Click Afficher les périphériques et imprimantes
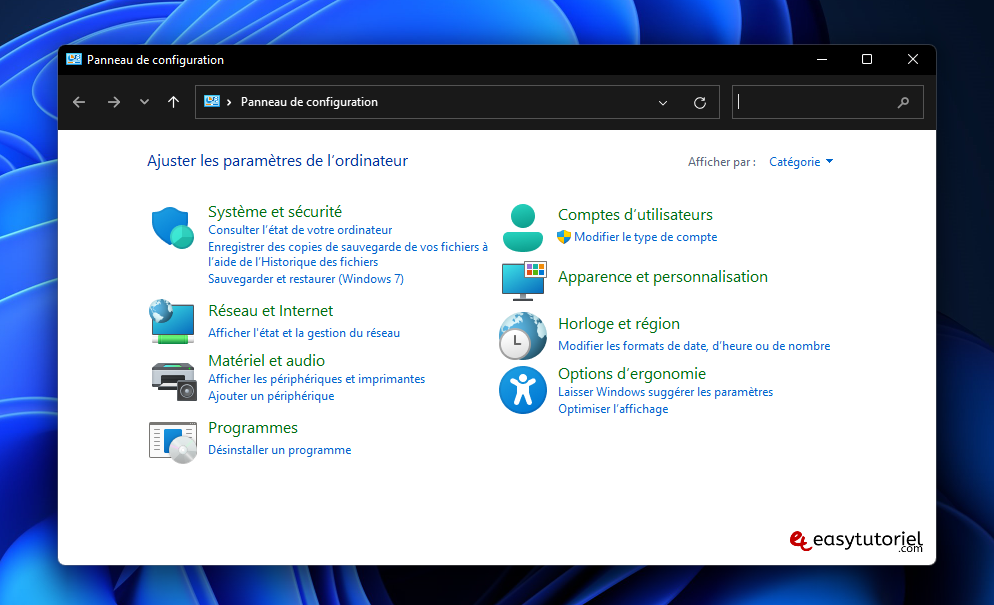 point(316,379)
